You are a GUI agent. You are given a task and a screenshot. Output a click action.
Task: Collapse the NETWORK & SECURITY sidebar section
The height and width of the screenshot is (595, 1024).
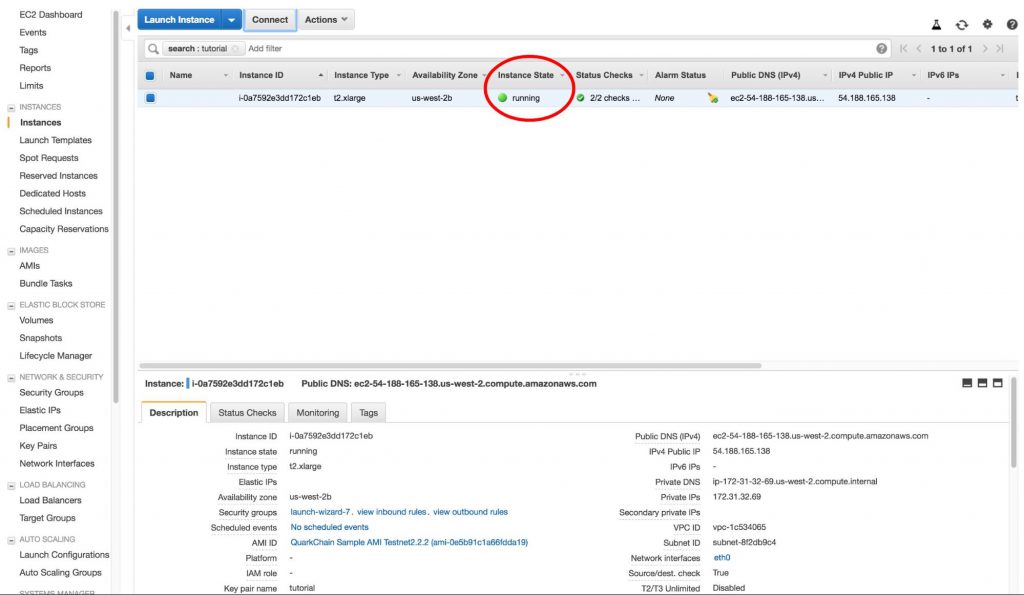point(11,378)
